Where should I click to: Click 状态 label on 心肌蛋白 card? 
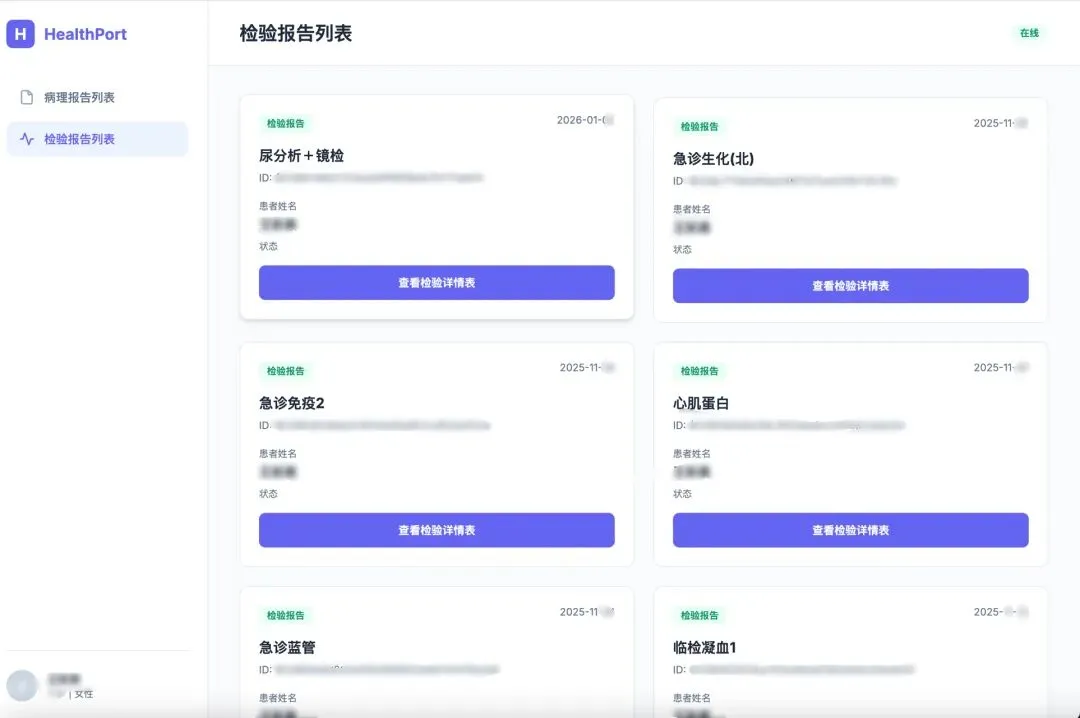point(682,493)
